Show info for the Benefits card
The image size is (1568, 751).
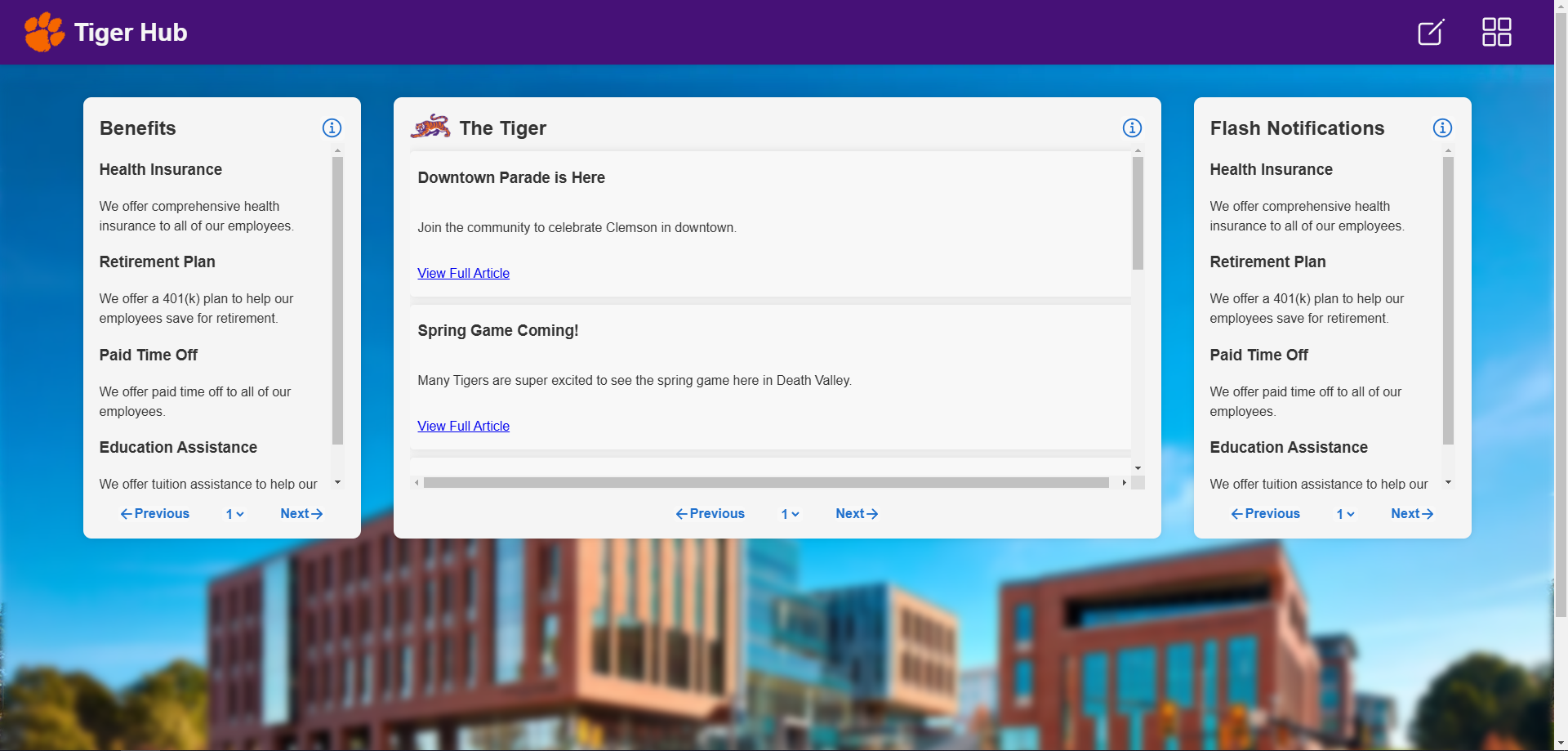pos(332,127)
